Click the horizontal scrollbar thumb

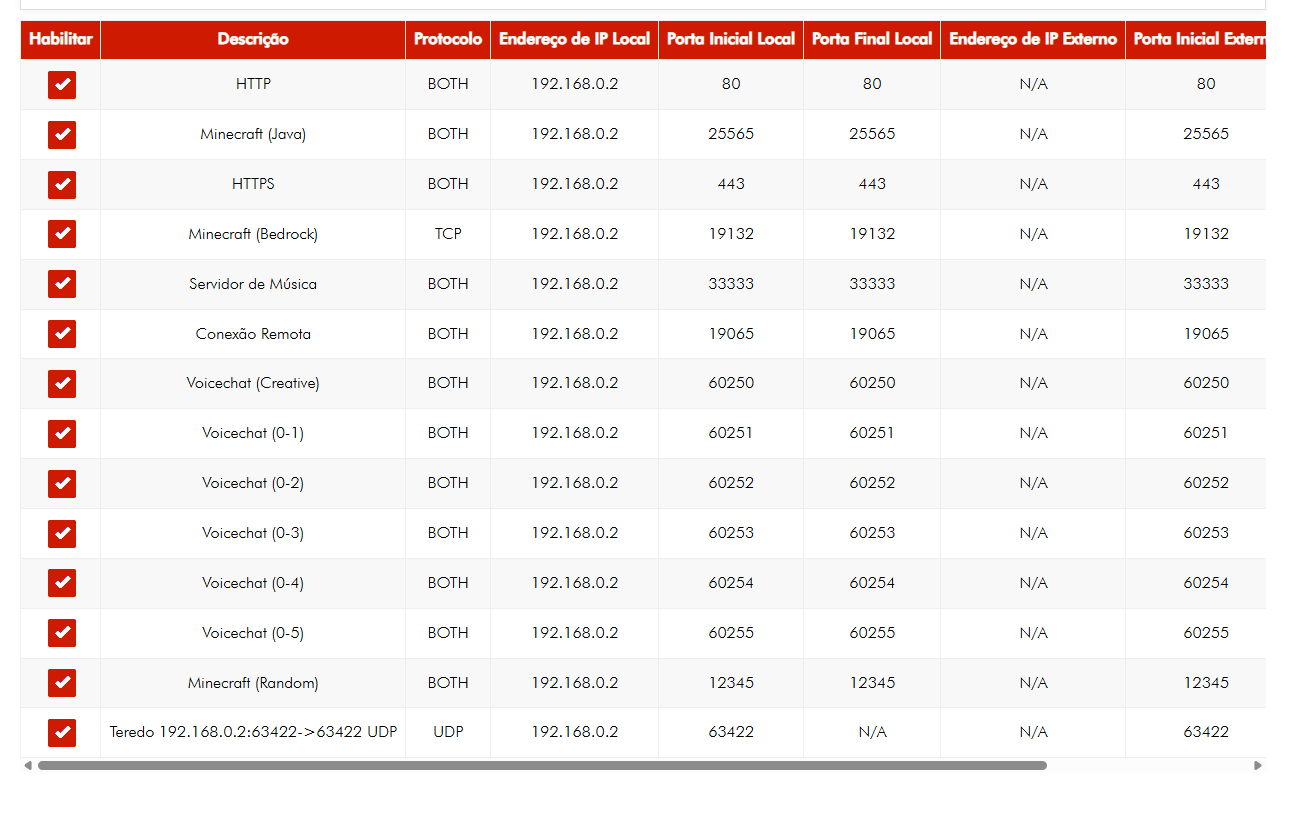tap(542, 766)
